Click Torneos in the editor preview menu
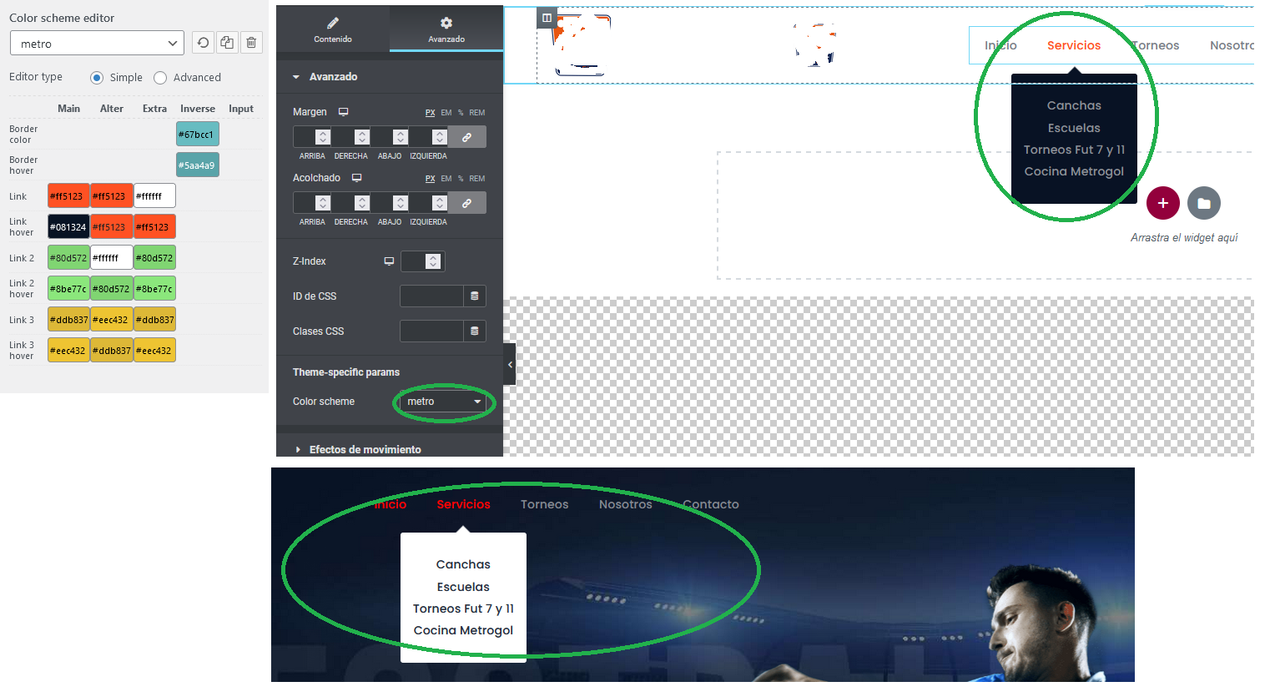1280x693 pixels. [x=1155, y=45]
